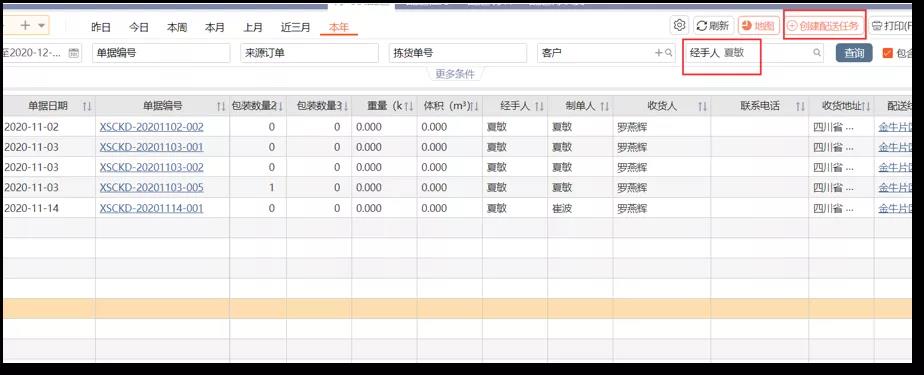Click 崔波 in the 制单人 column
924x375 pixels.
tap(562, 208)
